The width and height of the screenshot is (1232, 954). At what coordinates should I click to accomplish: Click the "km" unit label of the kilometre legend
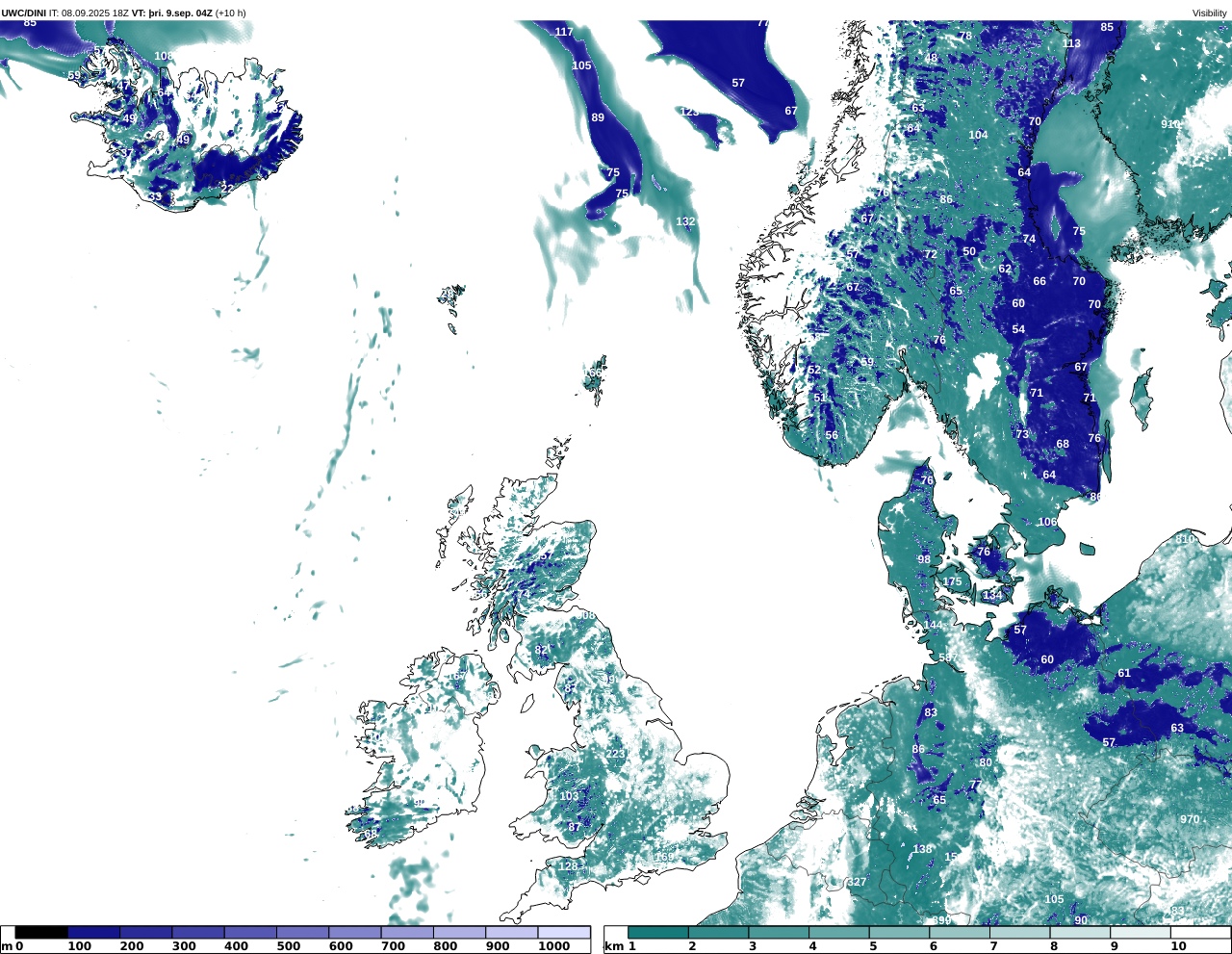coord(614,946)
